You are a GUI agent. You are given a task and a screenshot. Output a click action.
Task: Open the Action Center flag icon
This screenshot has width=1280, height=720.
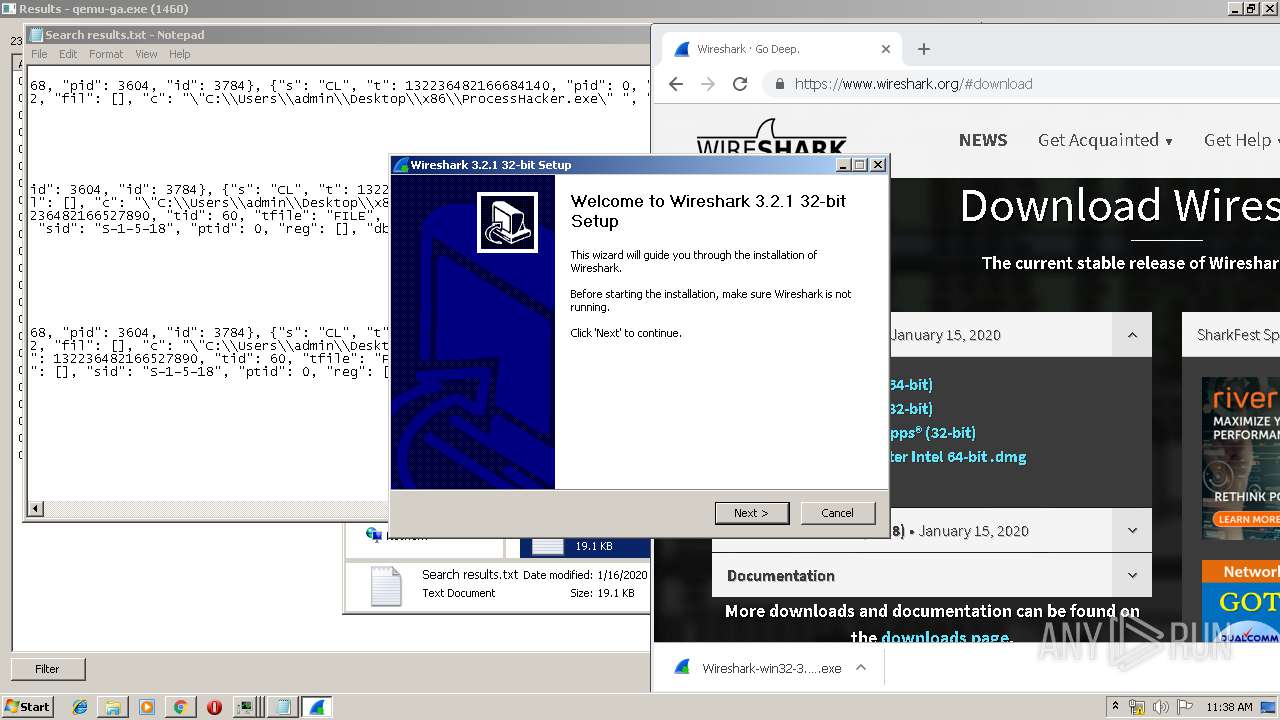pyautogui.click(x=1185, y=707)
